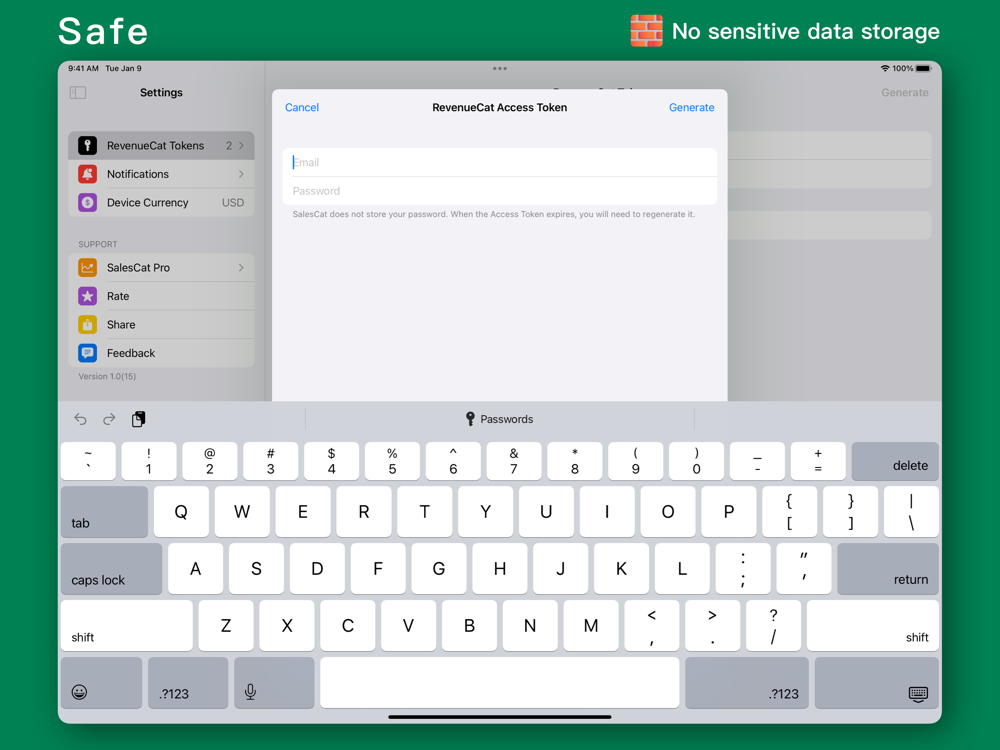Tap the three-dot multitasking control
Image resolution: width=1000 pixels, height=750 pixels.
(500, 68)
